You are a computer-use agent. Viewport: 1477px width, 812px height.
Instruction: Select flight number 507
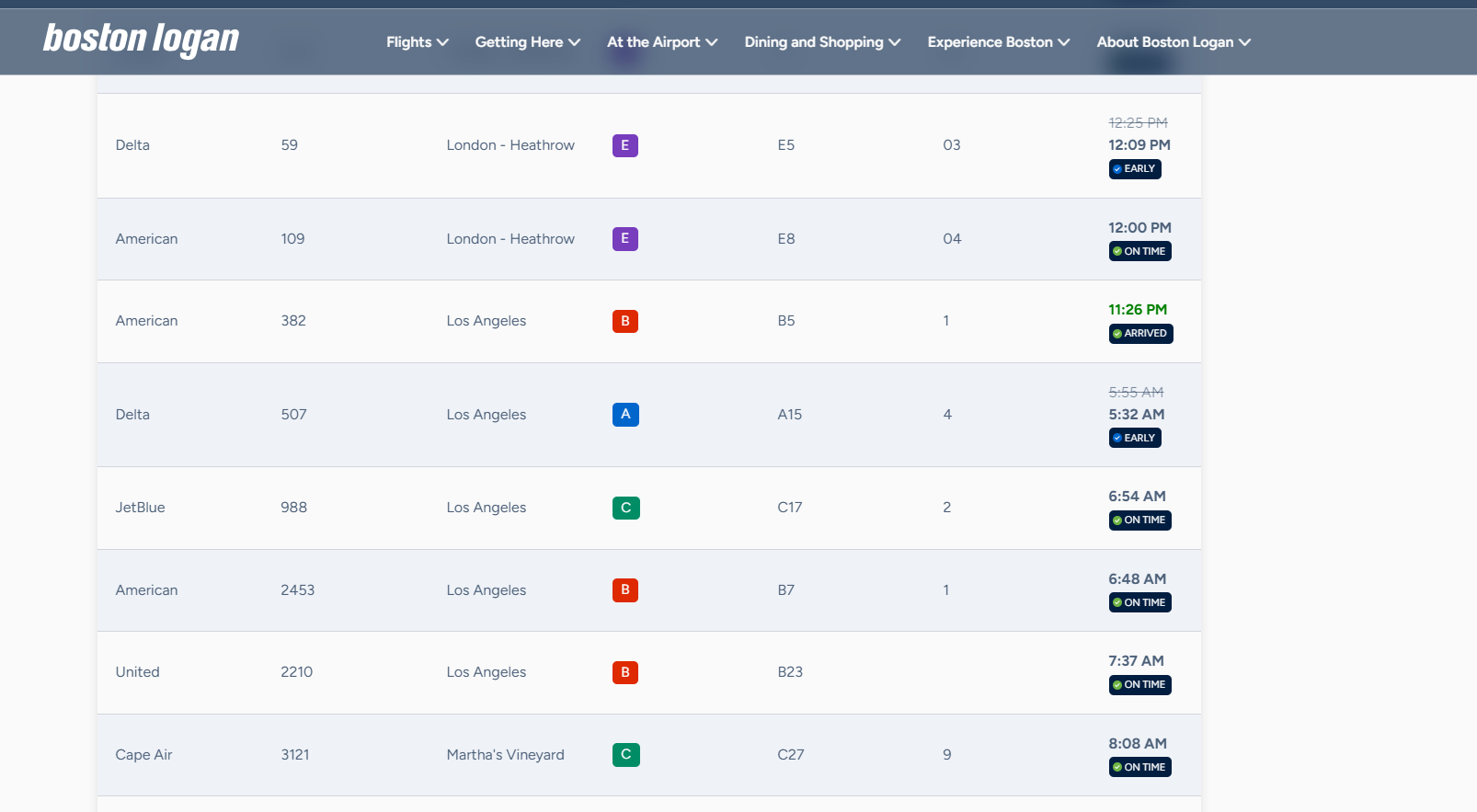point(293,415)
